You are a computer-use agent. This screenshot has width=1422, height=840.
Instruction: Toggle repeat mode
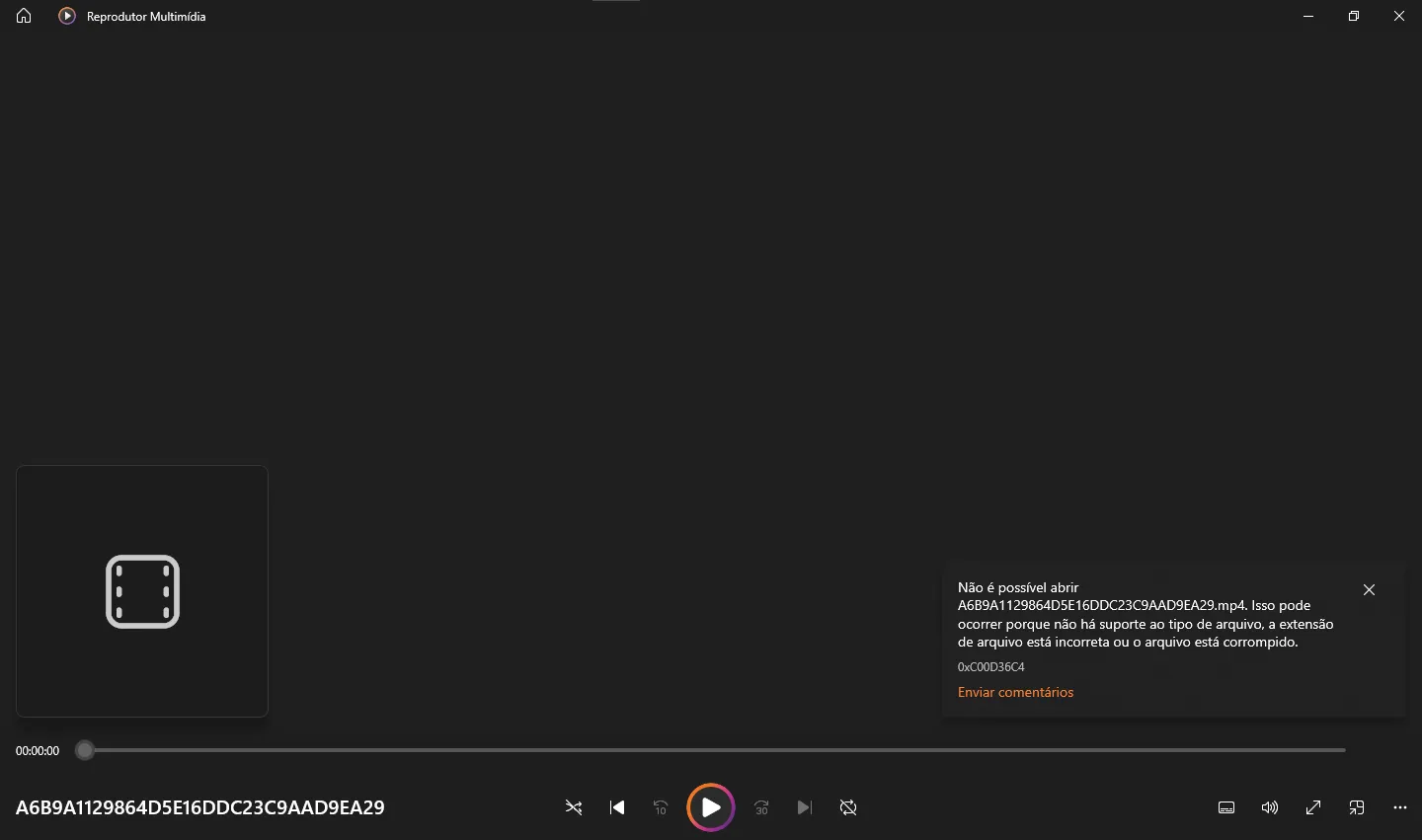[848, 807]
